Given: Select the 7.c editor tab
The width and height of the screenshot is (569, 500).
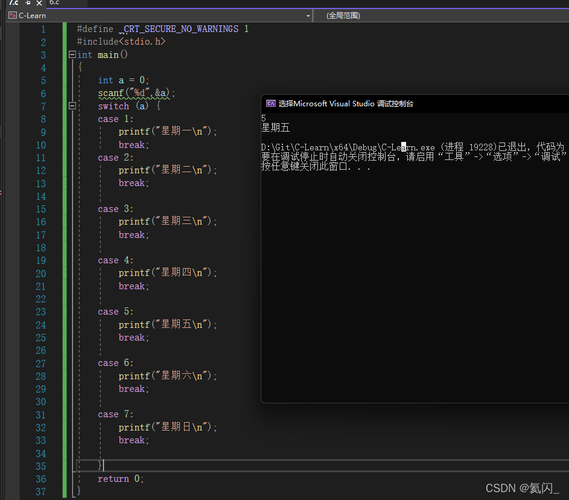Looking at the screenshot, I should (14, 3).
